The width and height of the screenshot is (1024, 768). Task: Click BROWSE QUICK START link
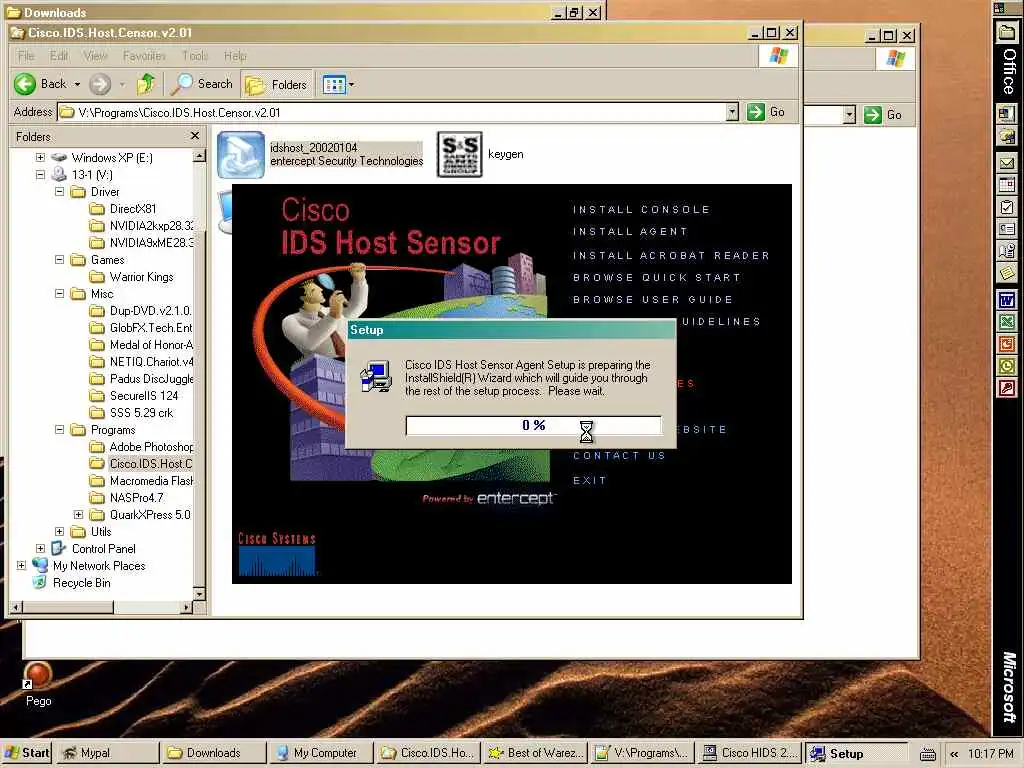click(x=657, y=278)
